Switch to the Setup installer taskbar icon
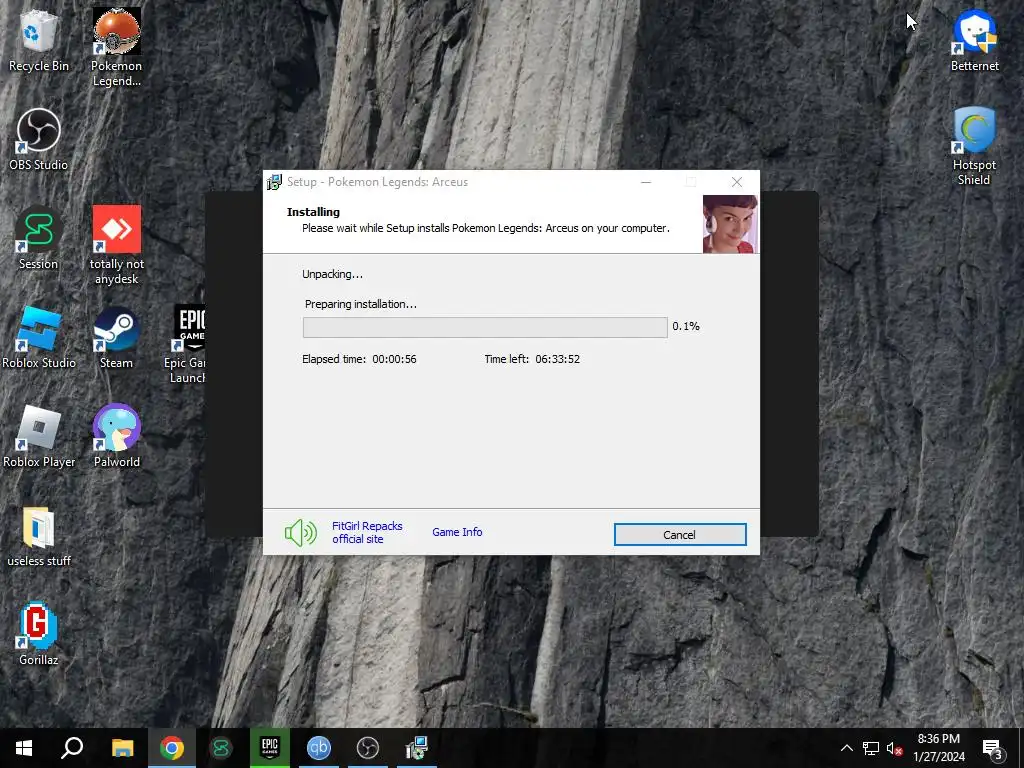Image resolution: width=1024 pixels, height=768 pixels. (417, 748)
